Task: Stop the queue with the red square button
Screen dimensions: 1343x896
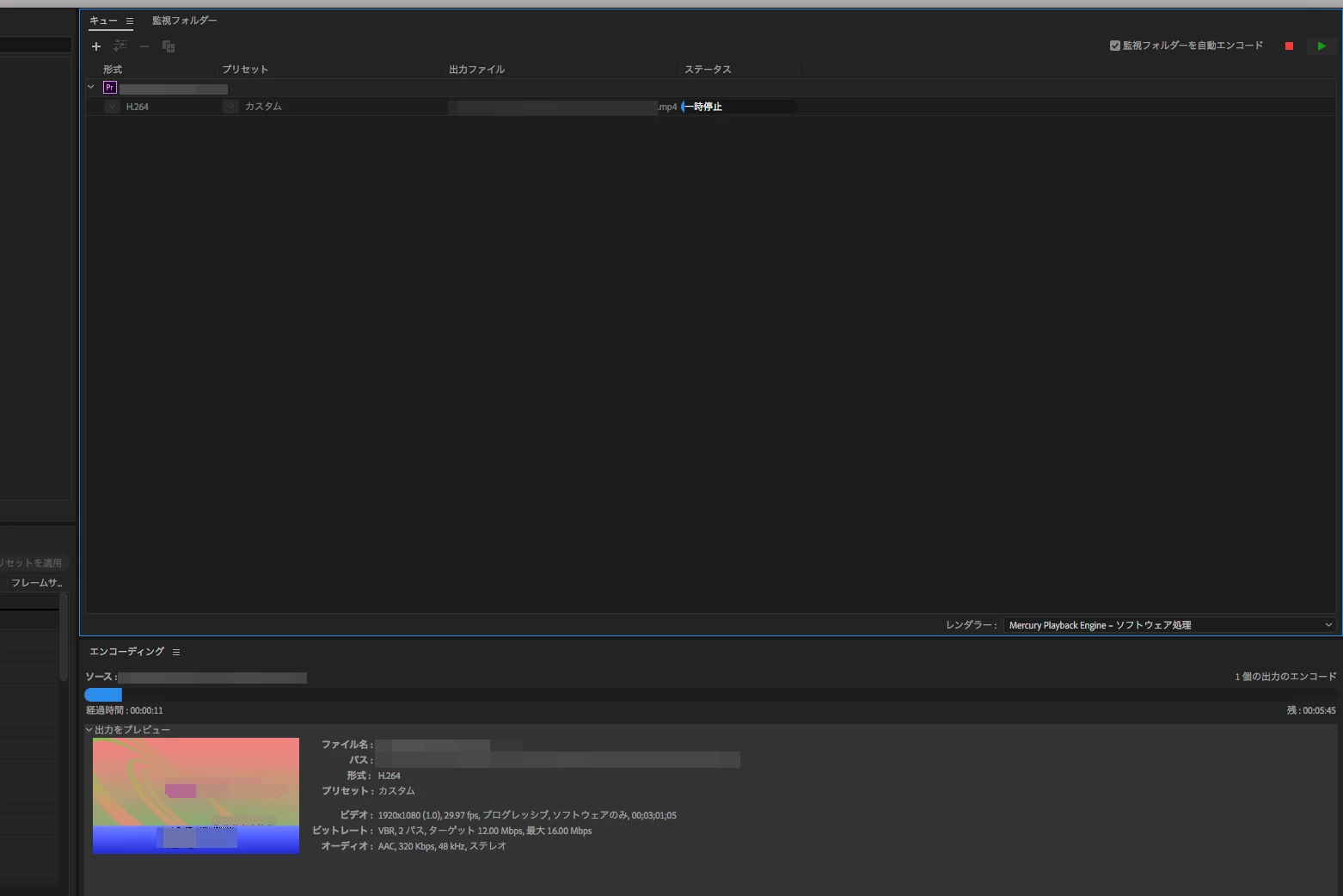Action: 1289,46
